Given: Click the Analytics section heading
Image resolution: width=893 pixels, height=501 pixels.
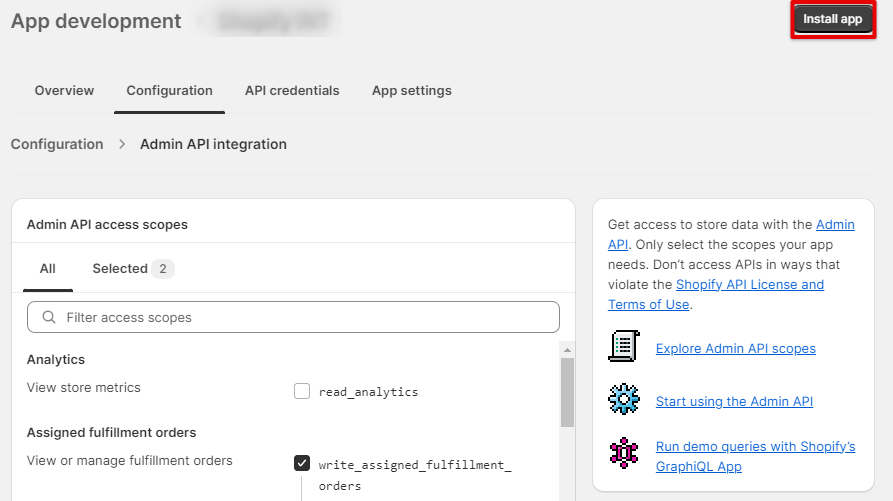Looking at the screenshot, I should point(56,359).
